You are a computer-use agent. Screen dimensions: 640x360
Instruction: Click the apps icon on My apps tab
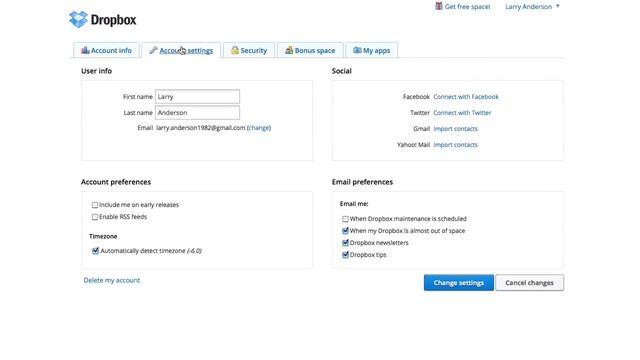(357, 50)
